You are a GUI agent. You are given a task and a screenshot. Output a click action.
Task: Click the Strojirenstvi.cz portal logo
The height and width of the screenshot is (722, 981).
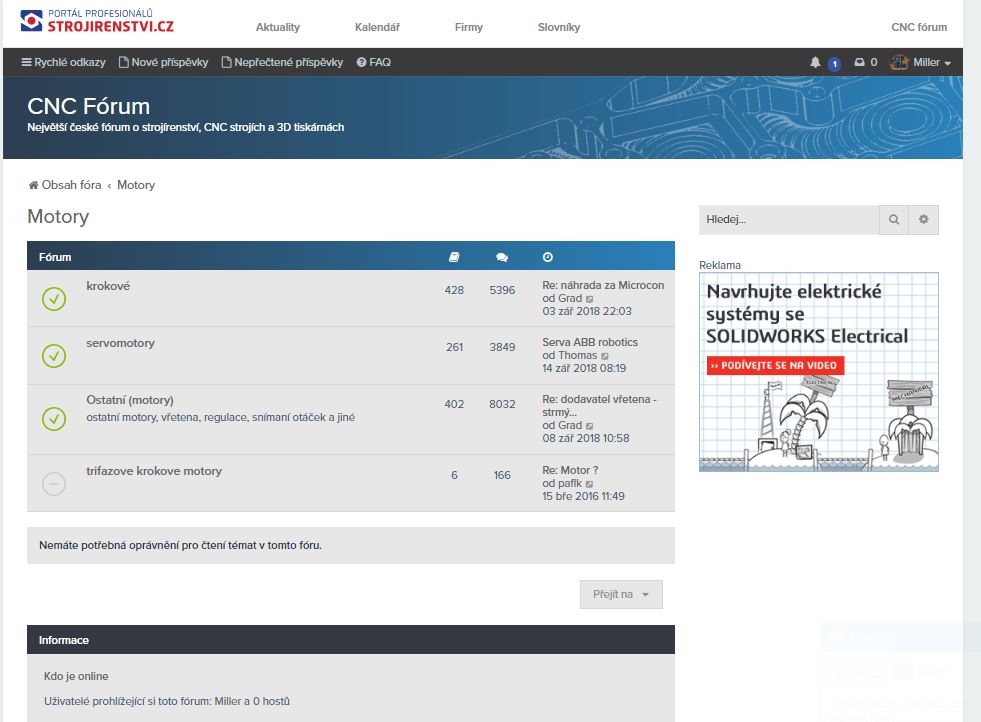click(x=96, y=20)
